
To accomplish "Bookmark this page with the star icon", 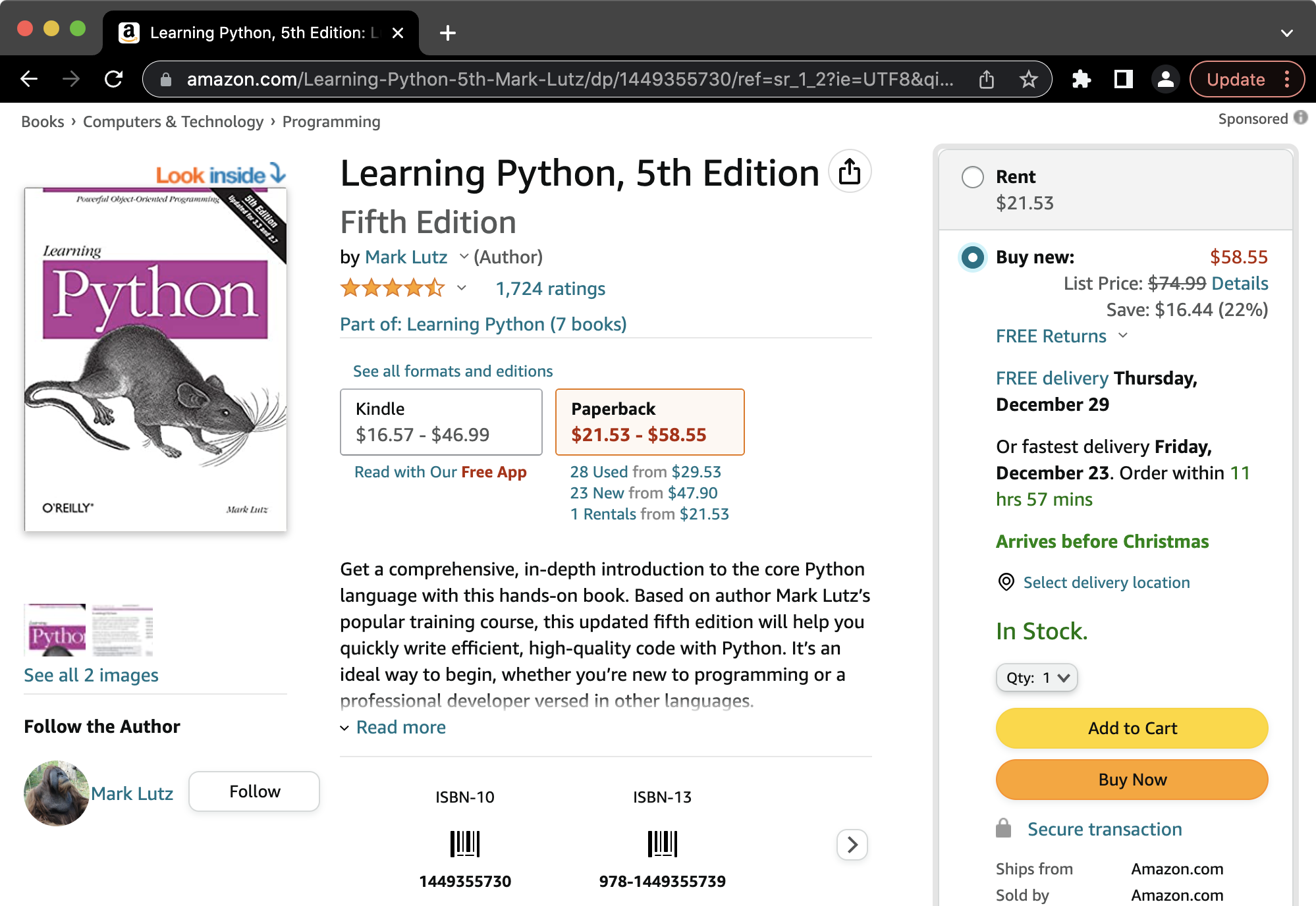I will (1028, 79).
